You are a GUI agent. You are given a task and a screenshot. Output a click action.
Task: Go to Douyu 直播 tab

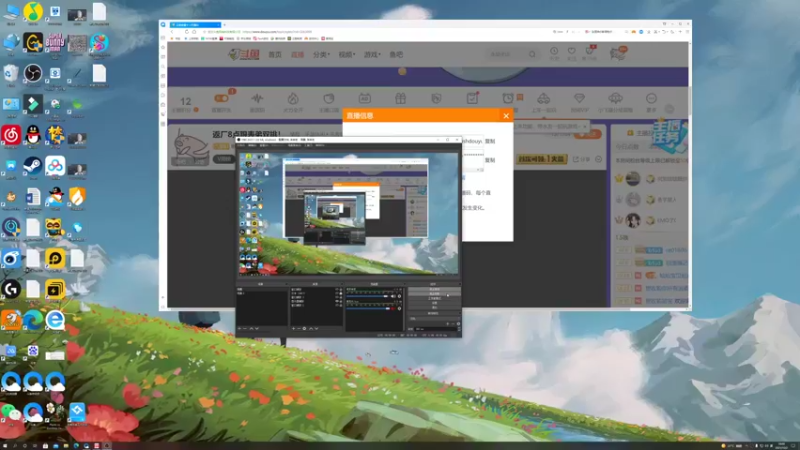click(297, 54)
